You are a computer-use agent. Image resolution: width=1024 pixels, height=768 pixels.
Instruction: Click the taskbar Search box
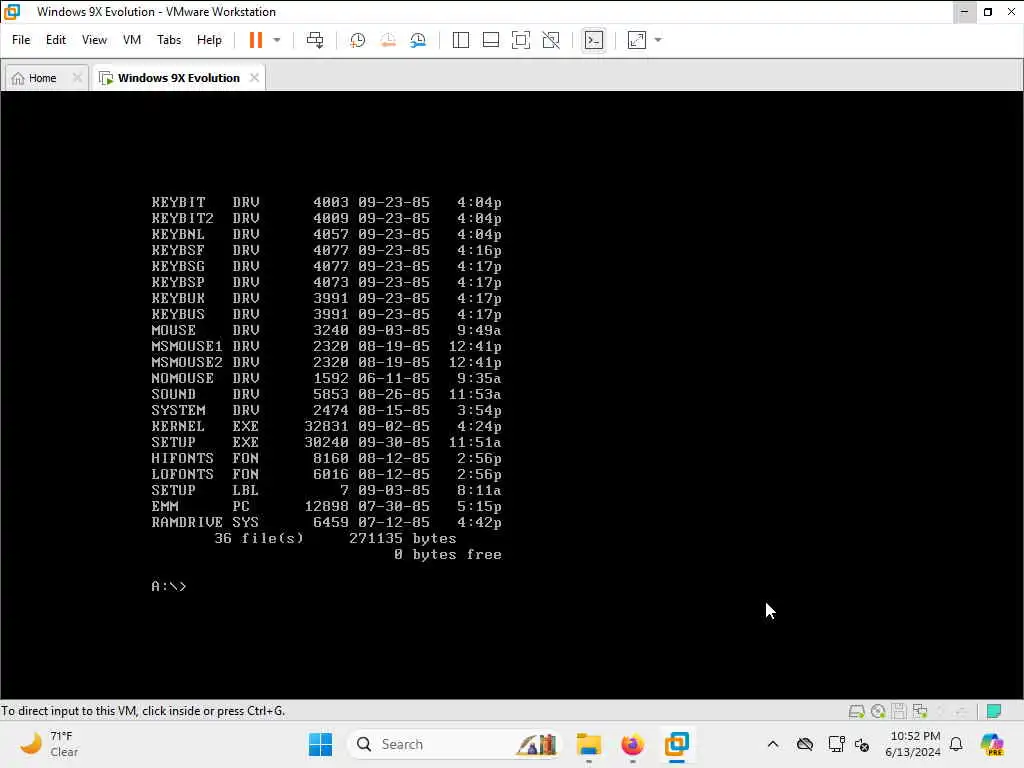455,744
